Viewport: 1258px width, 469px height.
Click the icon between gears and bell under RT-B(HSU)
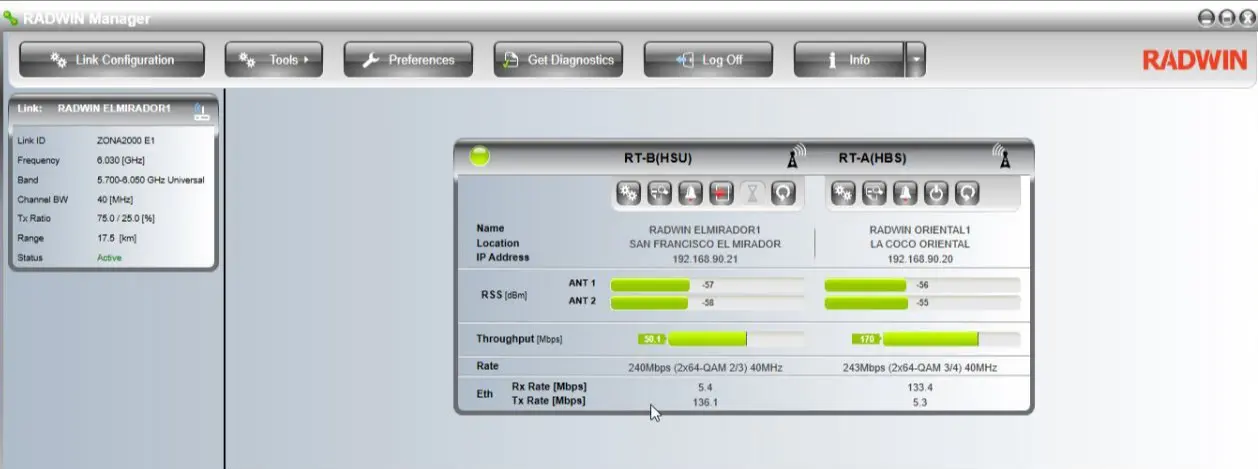pos(659,192)
